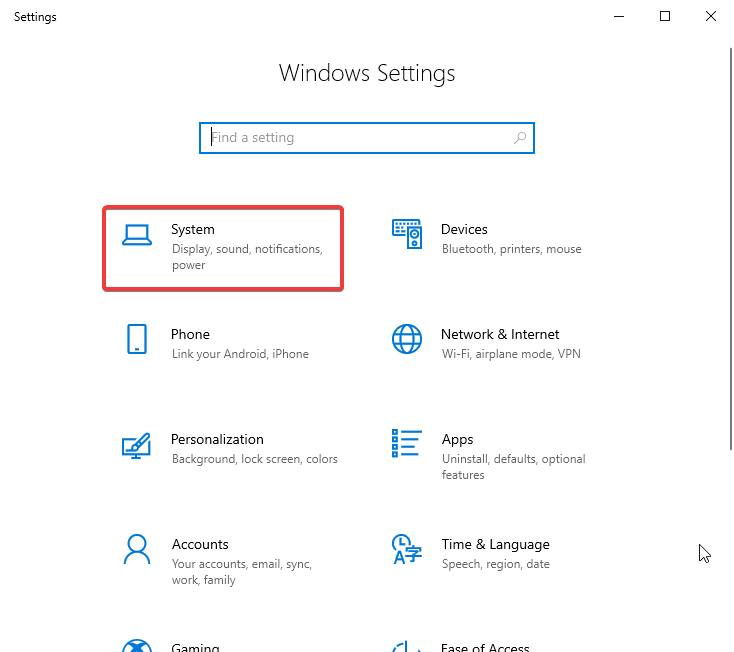Open the Network & Internet title text
The width and height of the screenshot is (734, 652).
click(x=500, y=334)
